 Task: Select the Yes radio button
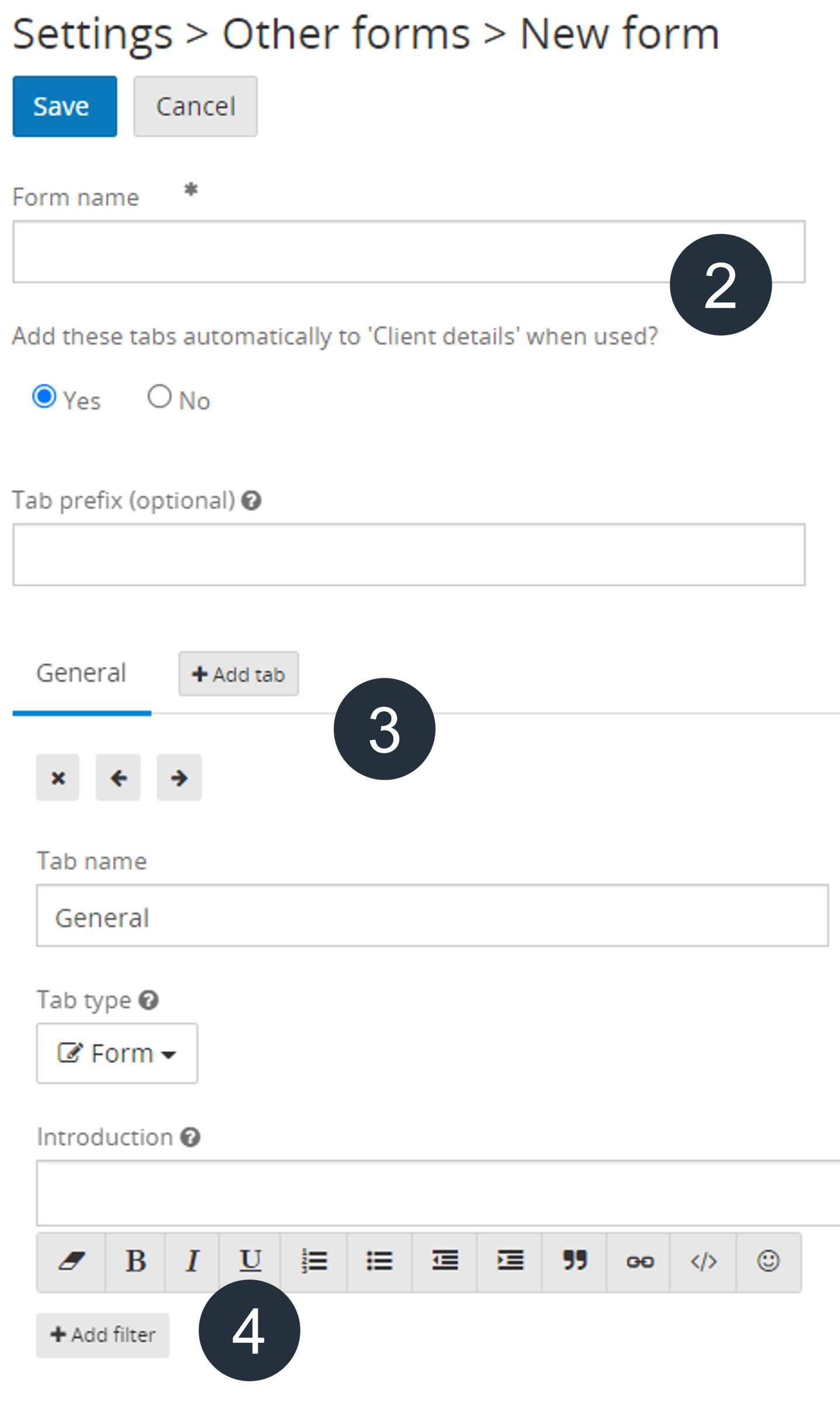click(x=44, y=397)
